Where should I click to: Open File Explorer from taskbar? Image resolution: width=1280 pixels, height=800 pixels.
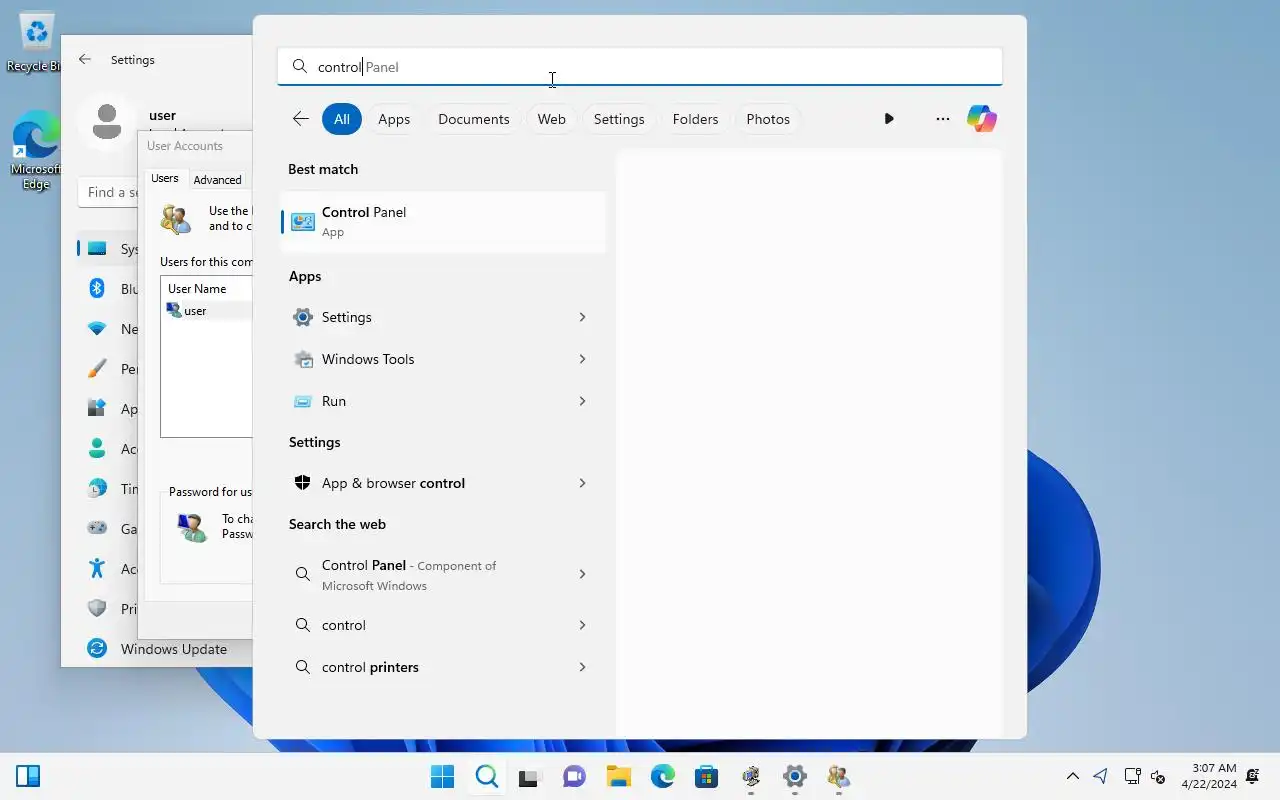pos(618,776)
